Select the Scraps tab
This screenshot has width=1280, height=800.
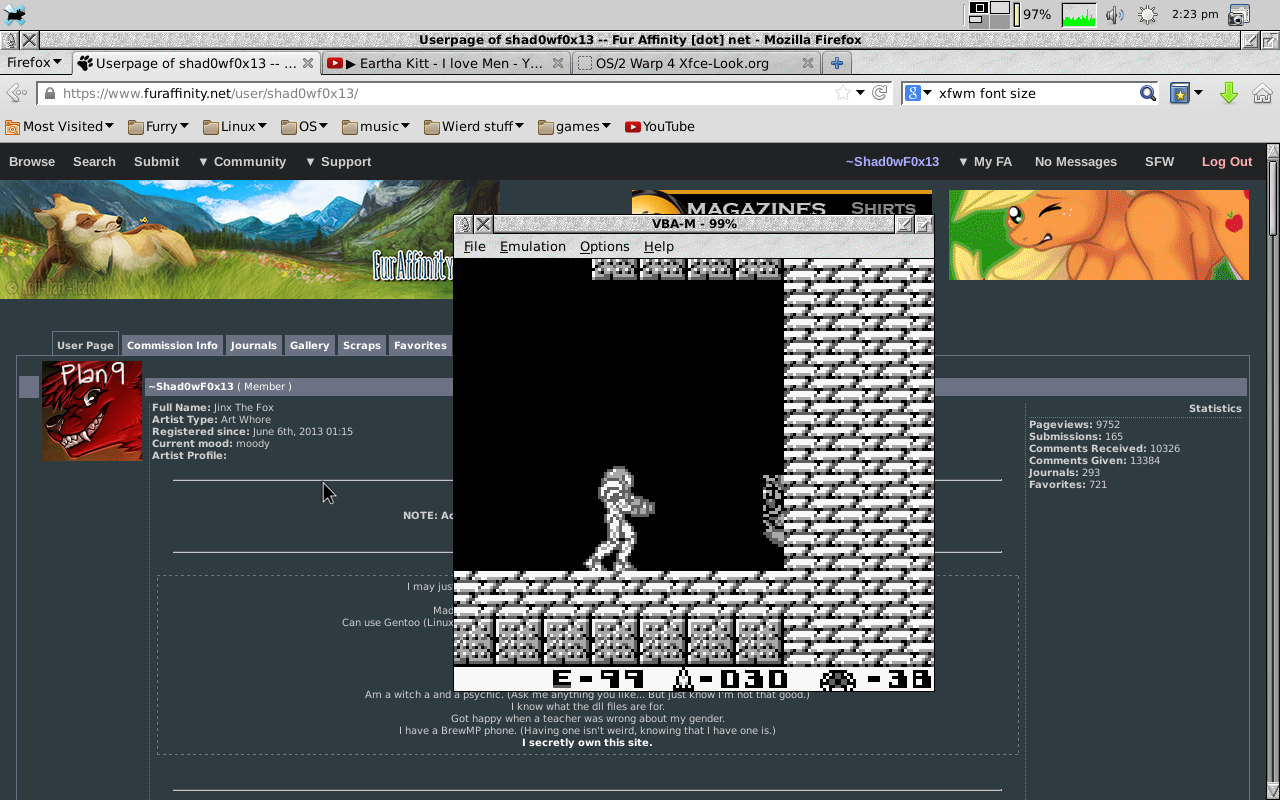coord(362,345)
